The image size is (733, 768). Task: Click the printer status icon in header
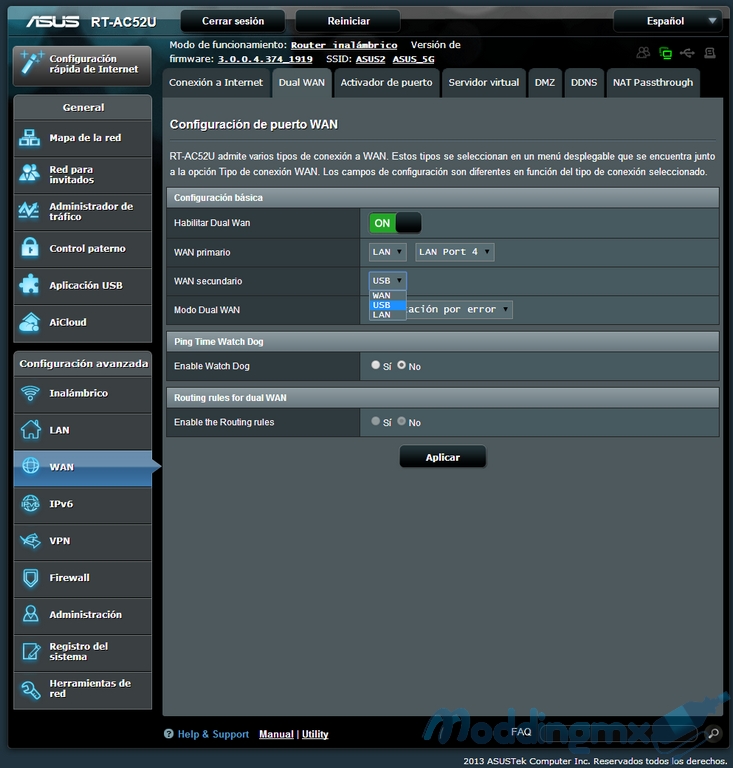[x=709, y=52]
